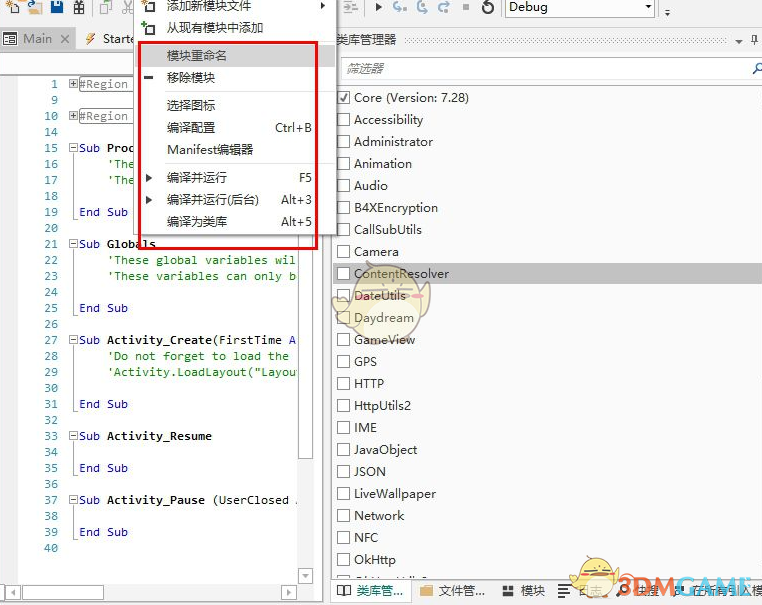Switch to 类库管理器 bottom tab
The width and height of the screenshot is (762, 605).
pyautogui.click(x=370, y=591)
